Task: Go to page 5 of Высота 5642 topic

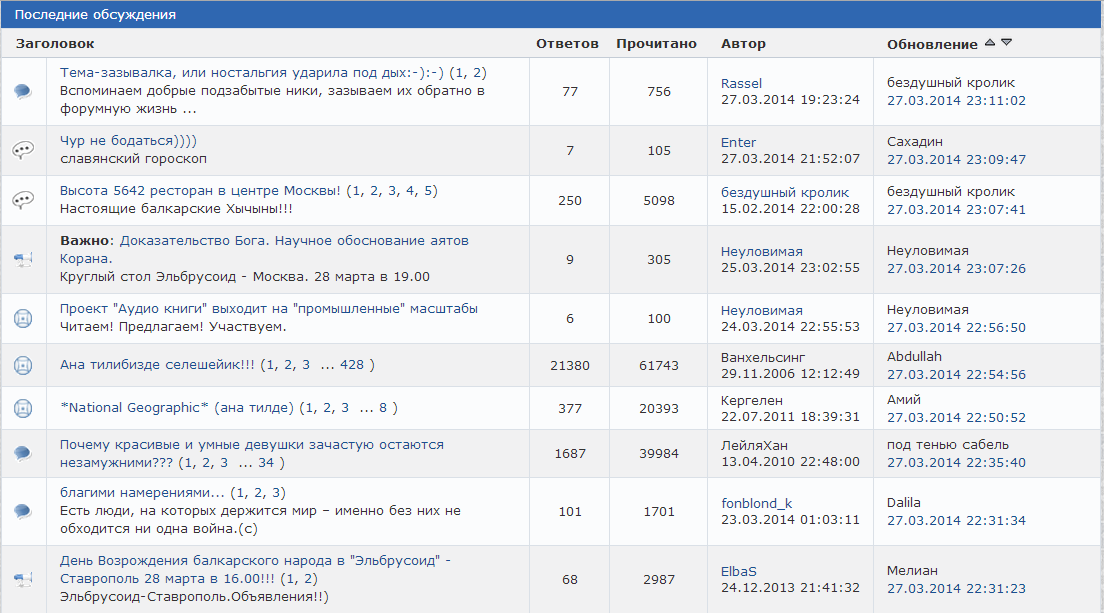Action: [429, 191]
